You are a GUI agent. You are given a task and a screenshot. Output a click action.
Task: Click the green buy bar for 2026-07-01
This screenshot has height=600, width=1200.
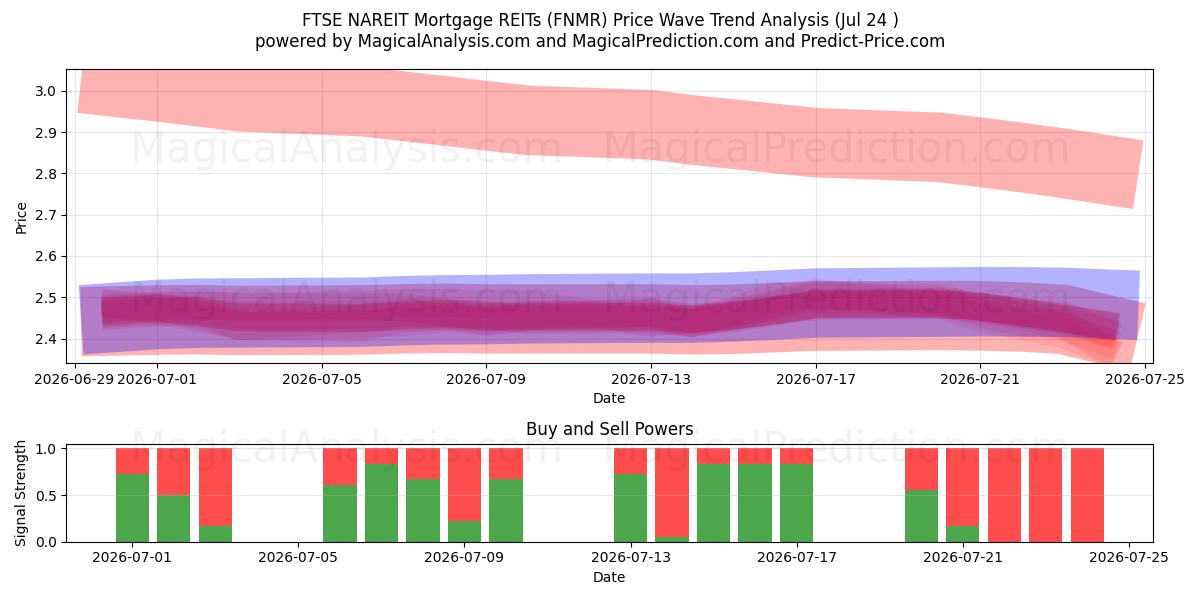[133, 508]
